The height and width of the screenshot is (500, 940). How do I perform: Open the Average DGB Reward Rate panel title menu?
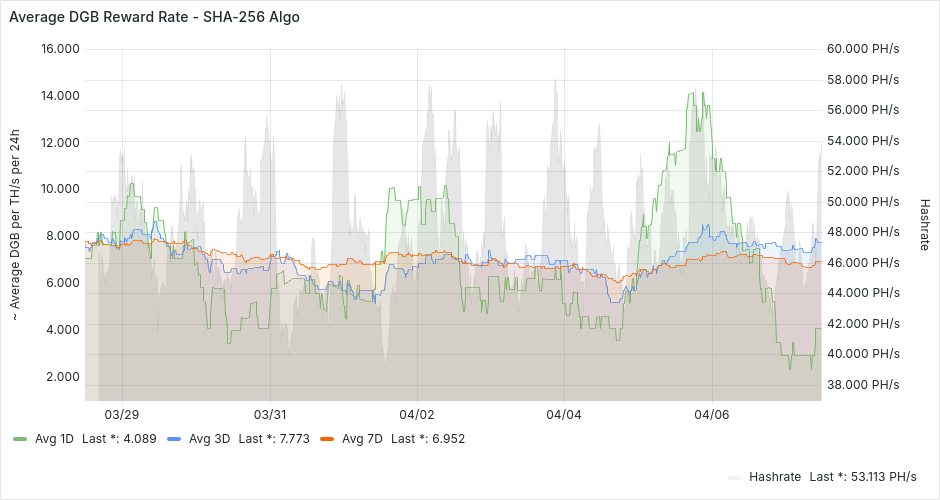(x=154, y=17)
